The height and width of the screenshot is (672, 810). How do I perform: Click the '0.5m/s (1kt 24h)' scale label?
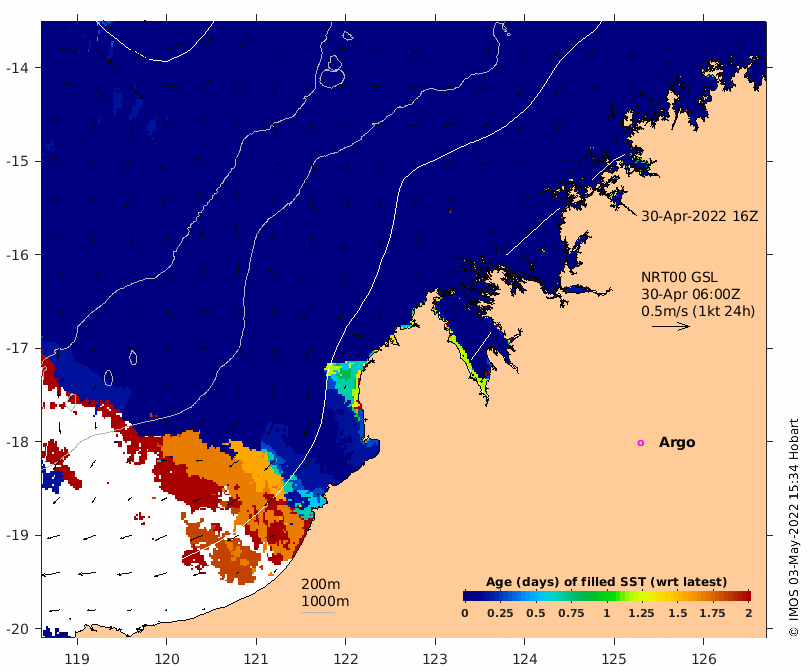pyautogui.click(x=698, y=311)
